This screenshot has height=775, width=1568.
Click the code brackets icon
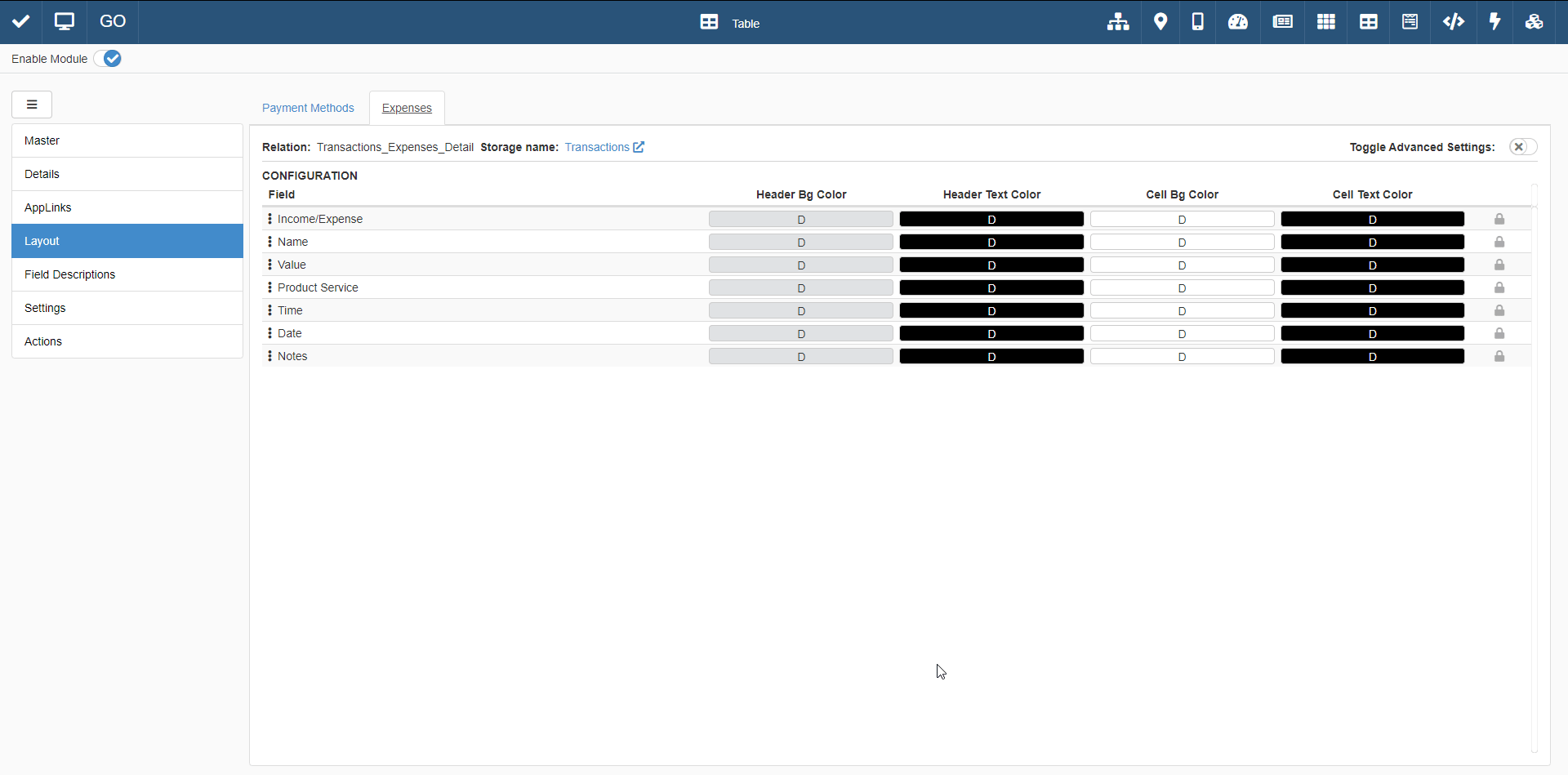(1453, 22)
